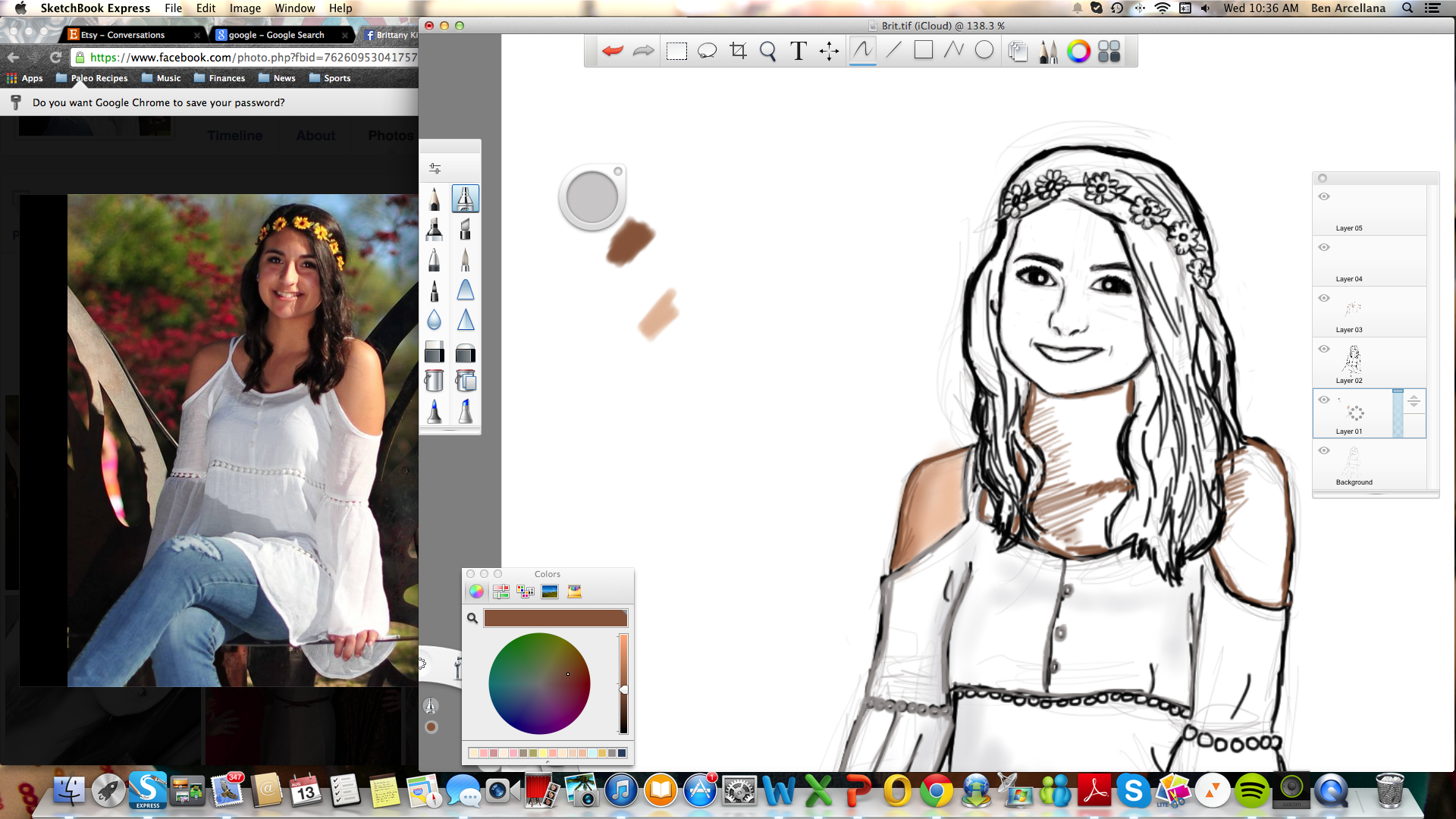Hide the Background layer
This screenshot has height=819, width=1456.
tap(1324, 450)
